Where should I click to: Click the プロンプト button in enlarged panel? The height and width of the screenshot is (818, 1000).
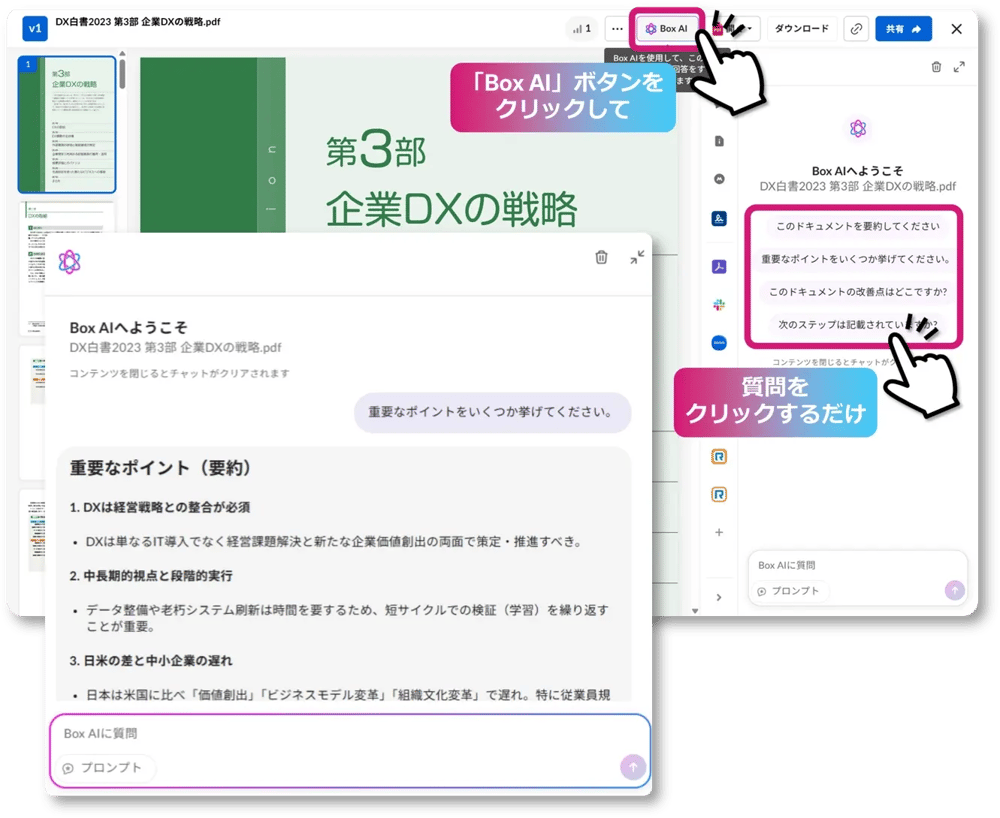[x=105, y=768]
